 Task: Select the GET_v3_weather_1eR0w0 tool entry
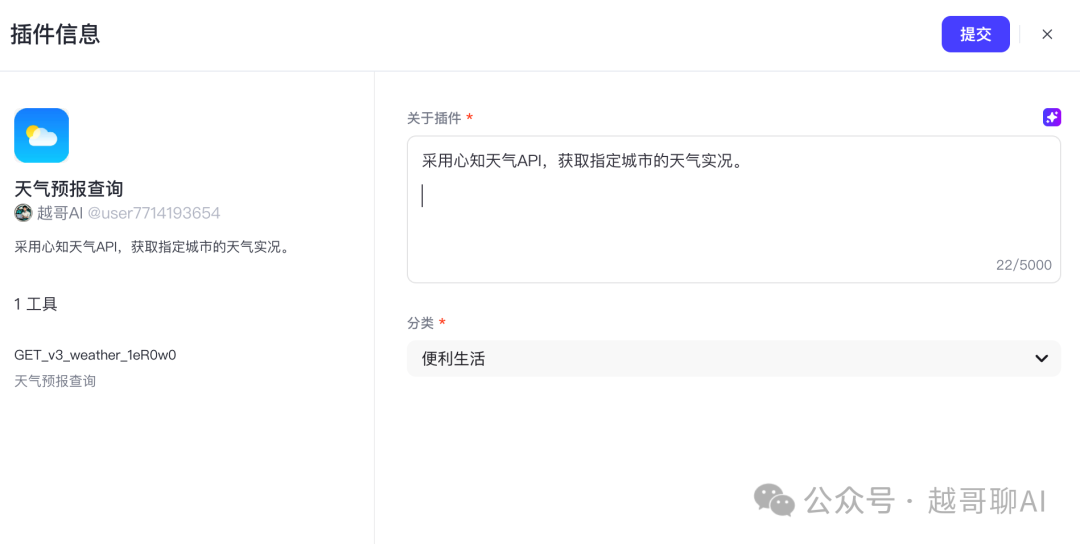[x=96, y=355]
